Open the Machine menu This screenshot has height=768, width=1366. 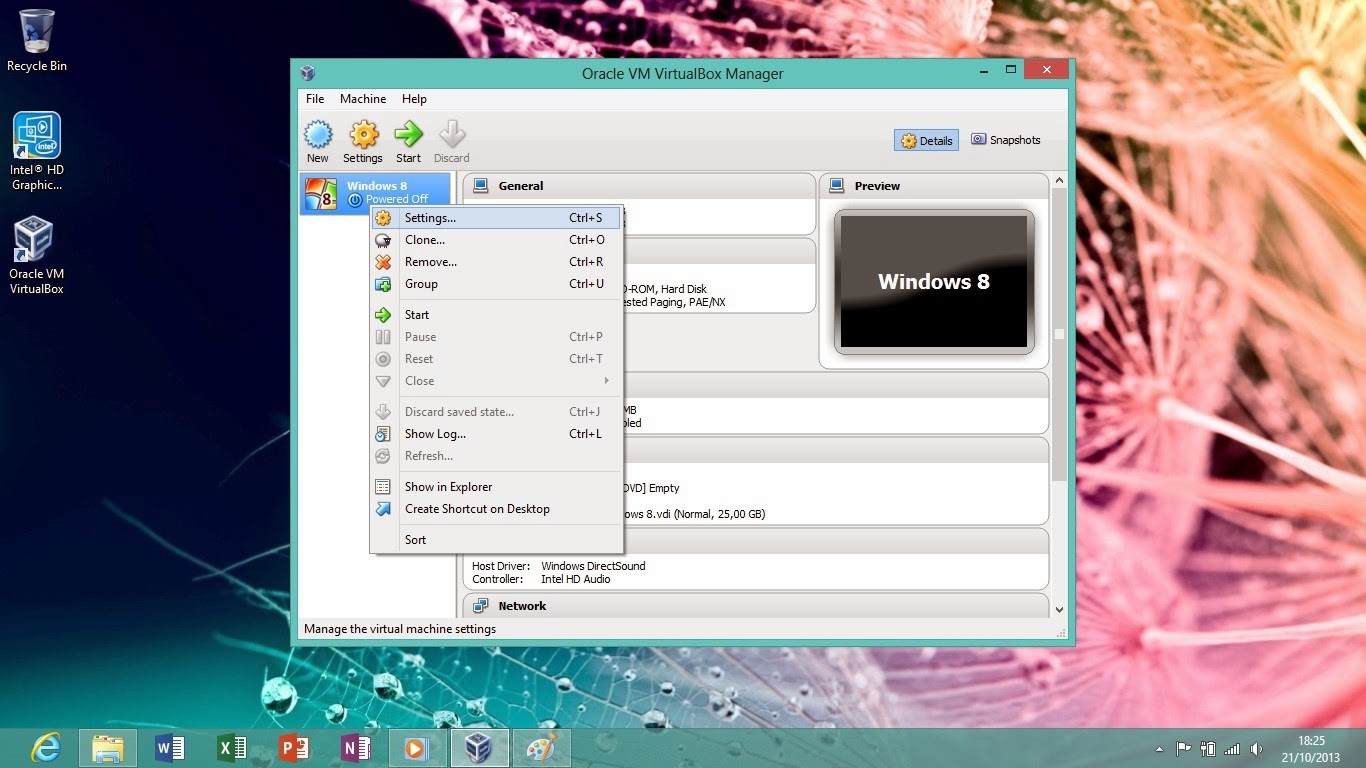coord(363,99)
